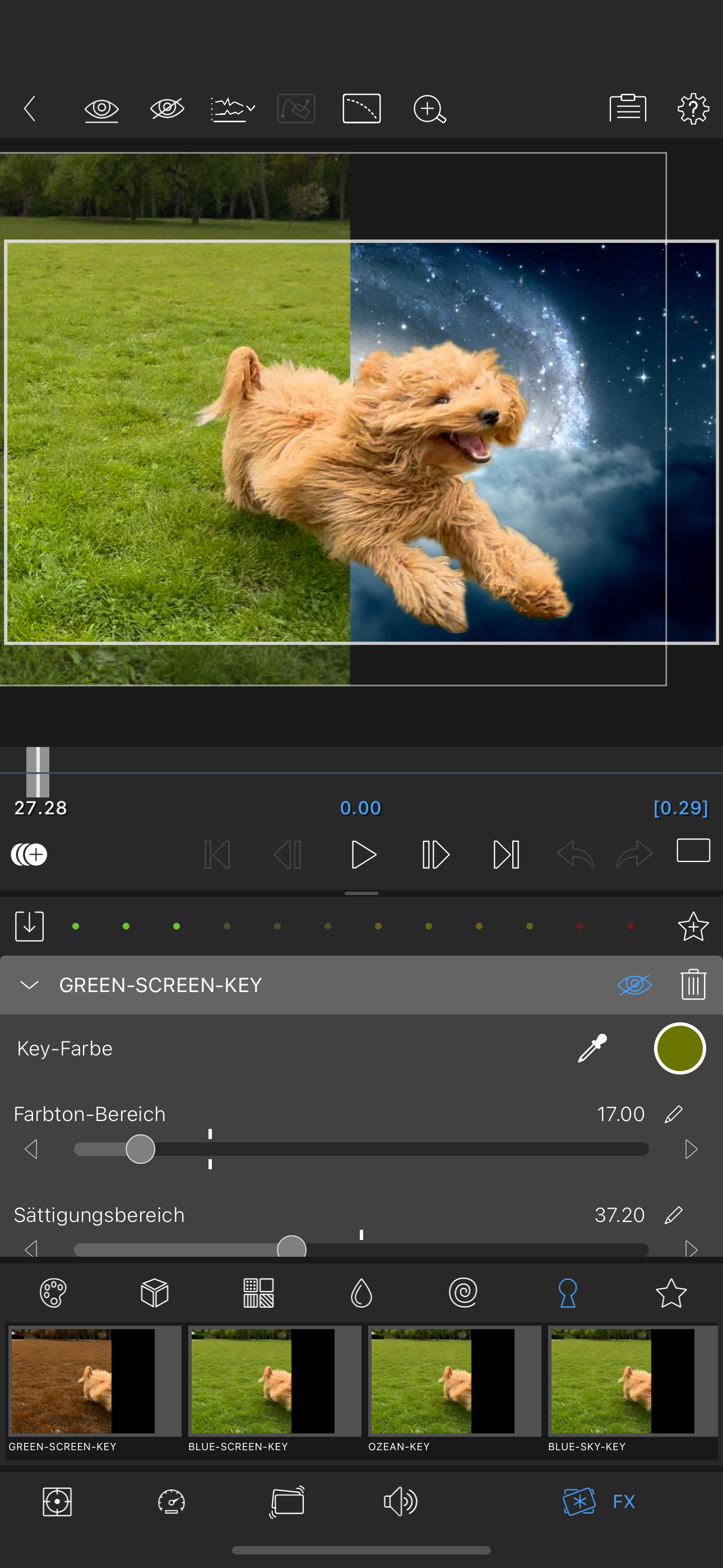Click the Farbton-Bereich slider handle
The width and height of the screenshot is (723, 1568).
140,1149
